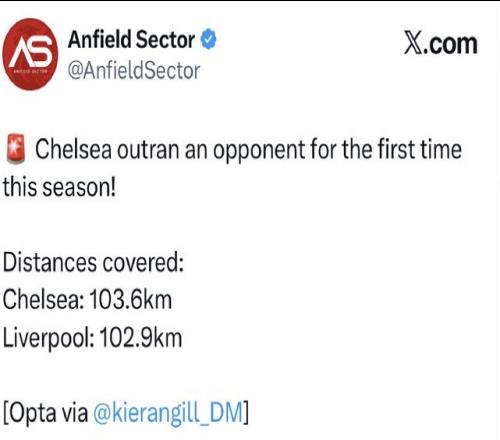Click the closing bracket after mention
Image resolution: width=500 pixels, height=440 pixels.
click(x=246, y=413)
